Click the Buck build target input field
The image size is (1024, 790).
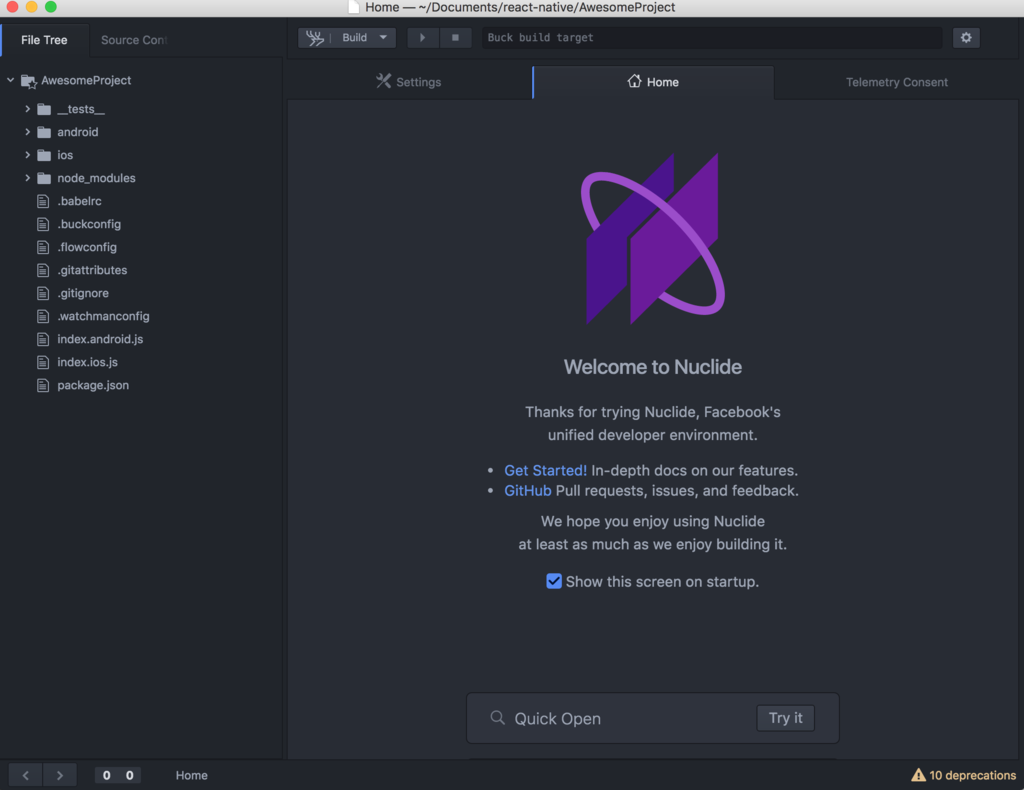tap(711, 38)
